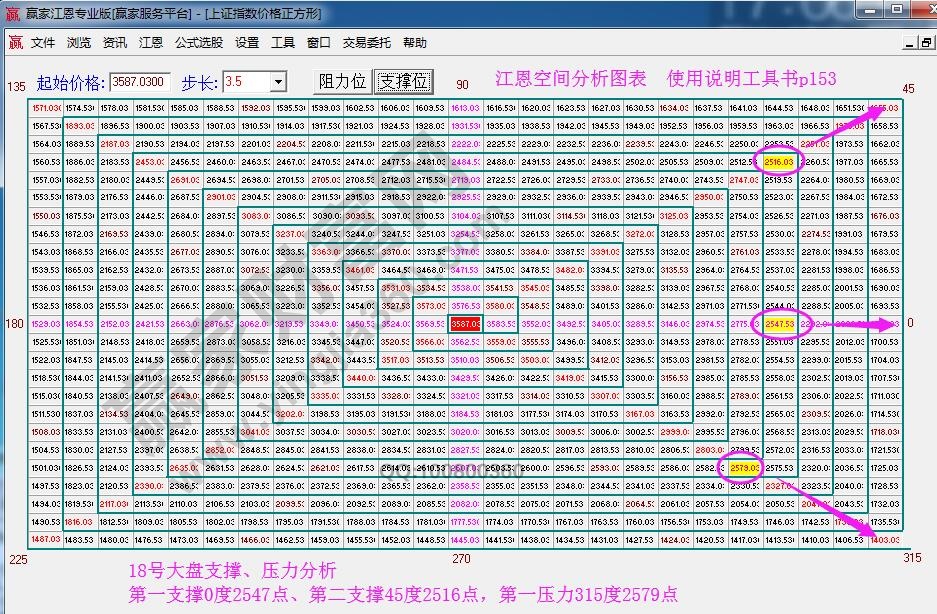Click the 赢 logo icon beside the 文件 menu
This screenshot has width=937, height=614.
point(15,42)
